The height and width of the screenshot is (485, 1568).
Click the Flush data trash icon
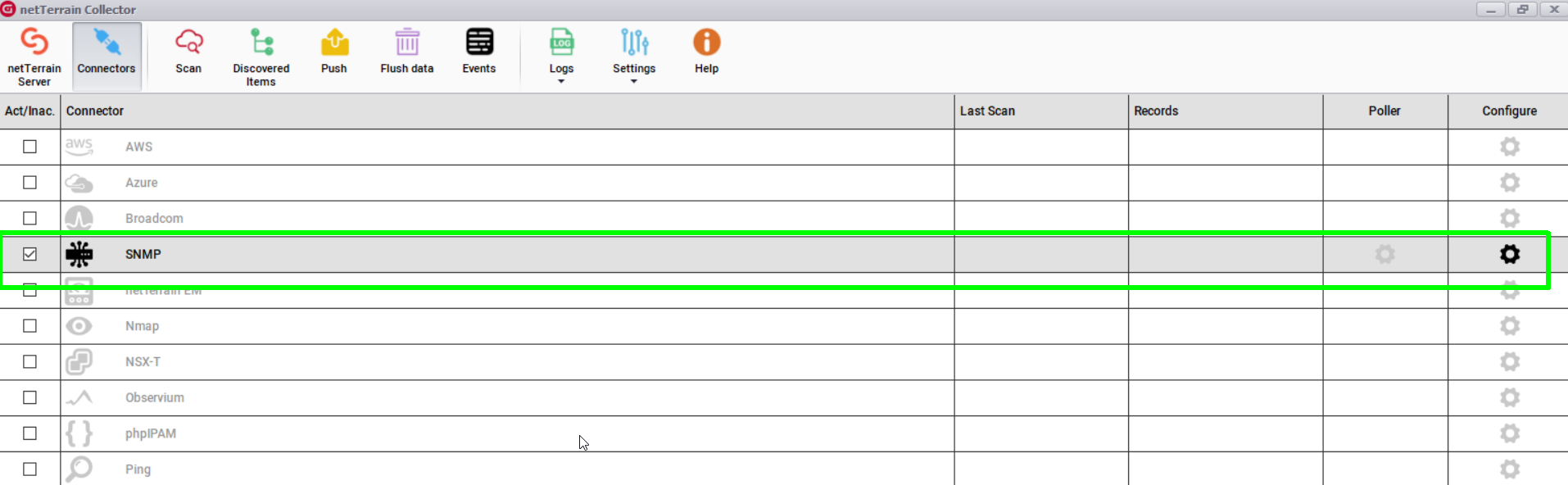point(407,43)
